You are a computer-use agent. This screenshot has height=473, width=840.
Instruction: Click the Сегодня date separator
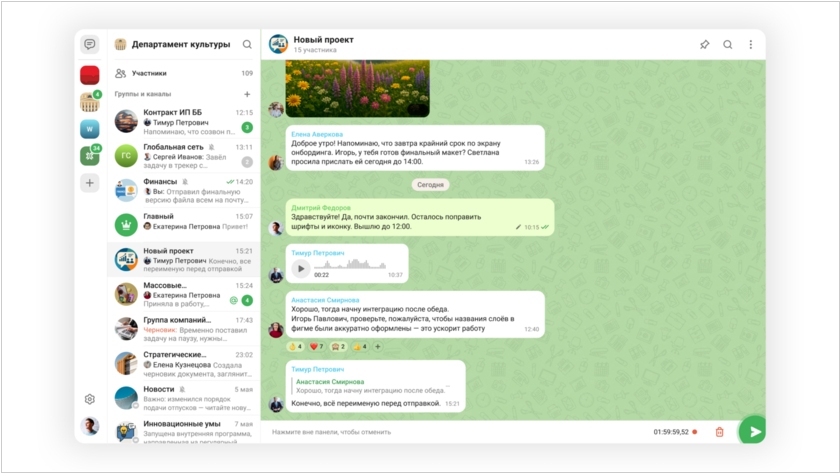tap(430, 185)
